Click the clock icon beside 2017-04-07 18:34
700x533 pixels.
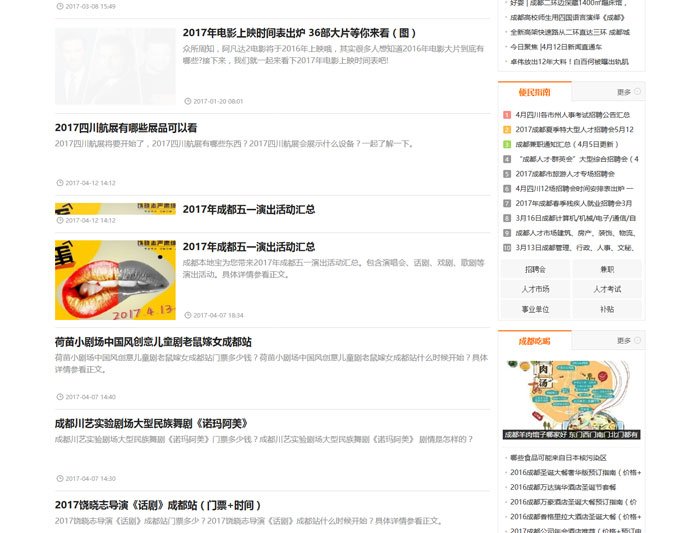[187, 315]
